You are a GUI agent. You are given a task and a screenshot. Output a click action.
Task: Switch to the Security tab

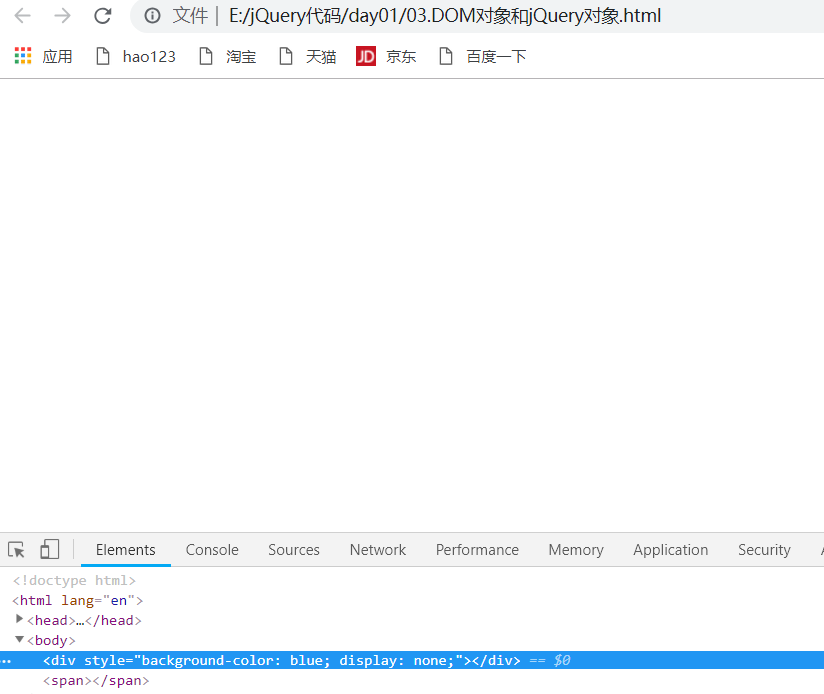764,550
